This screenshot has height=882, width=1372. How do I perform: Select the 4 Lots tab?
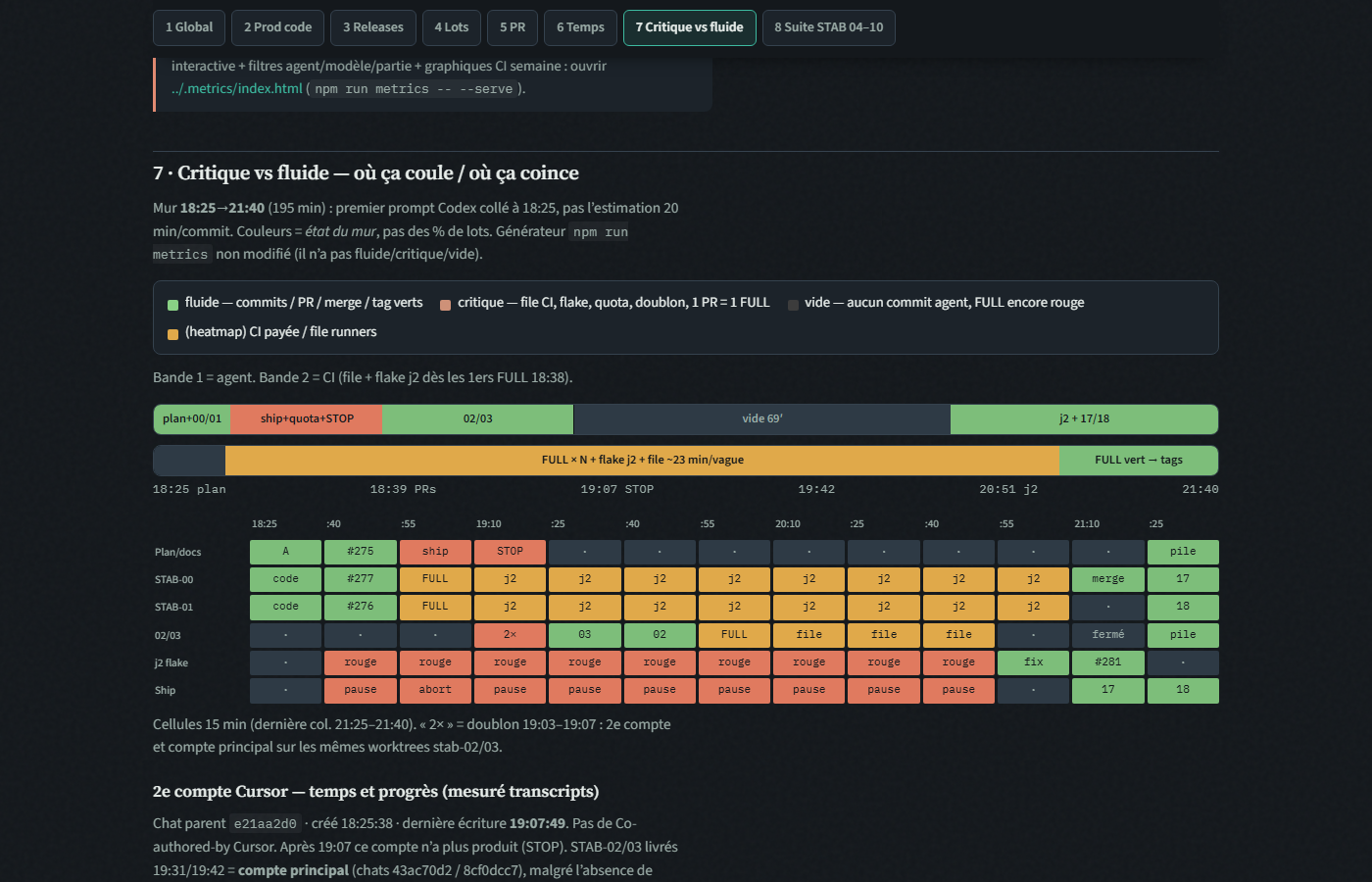[x=452, y=27]
